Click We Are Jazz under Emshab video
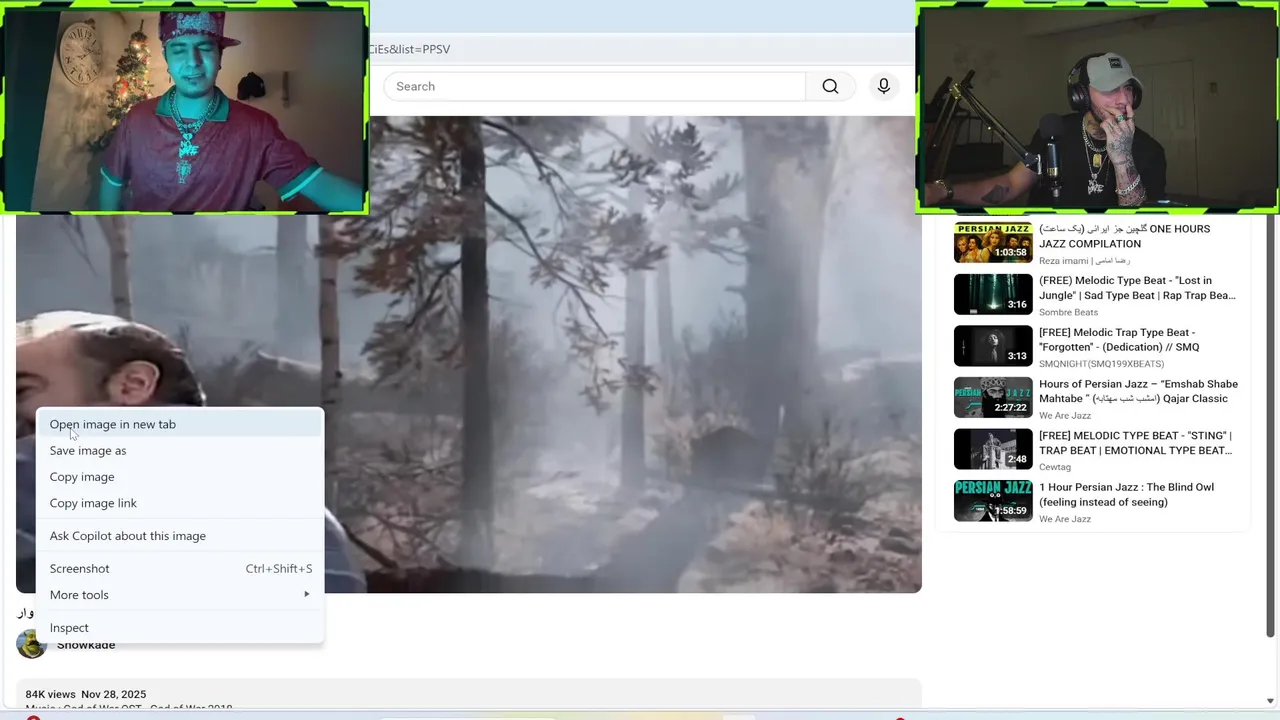Screen dimensions: 1280x720 point(1065,416)
